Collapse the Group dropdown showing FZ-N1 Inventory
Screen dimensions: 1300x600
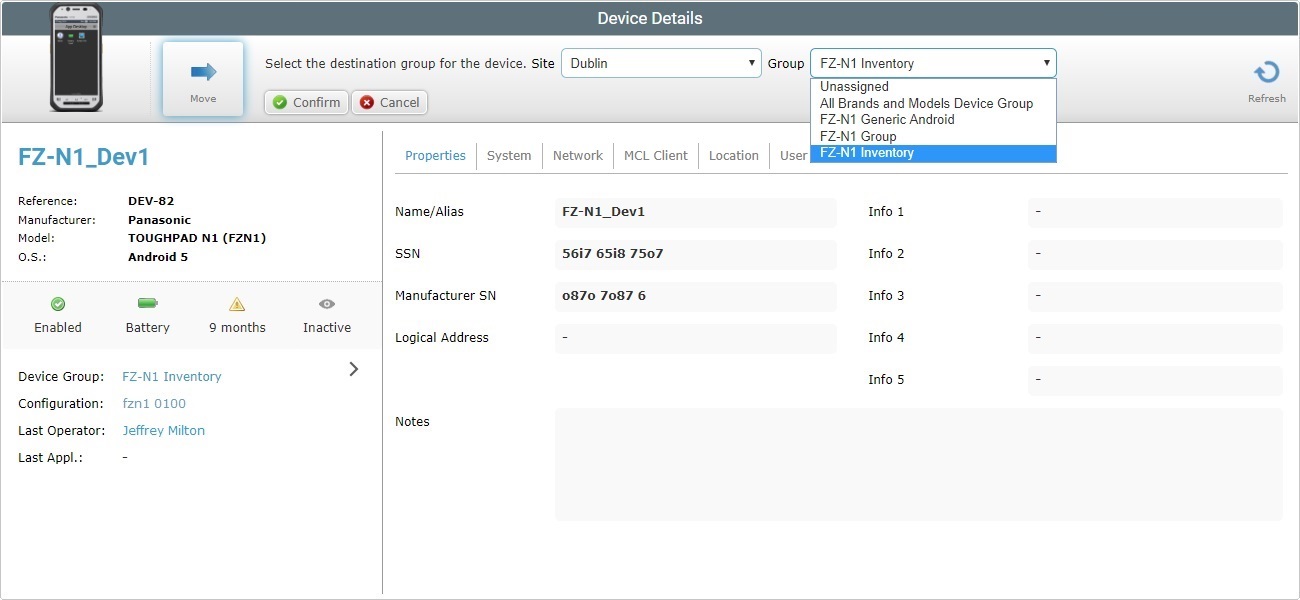pos(932,63)
